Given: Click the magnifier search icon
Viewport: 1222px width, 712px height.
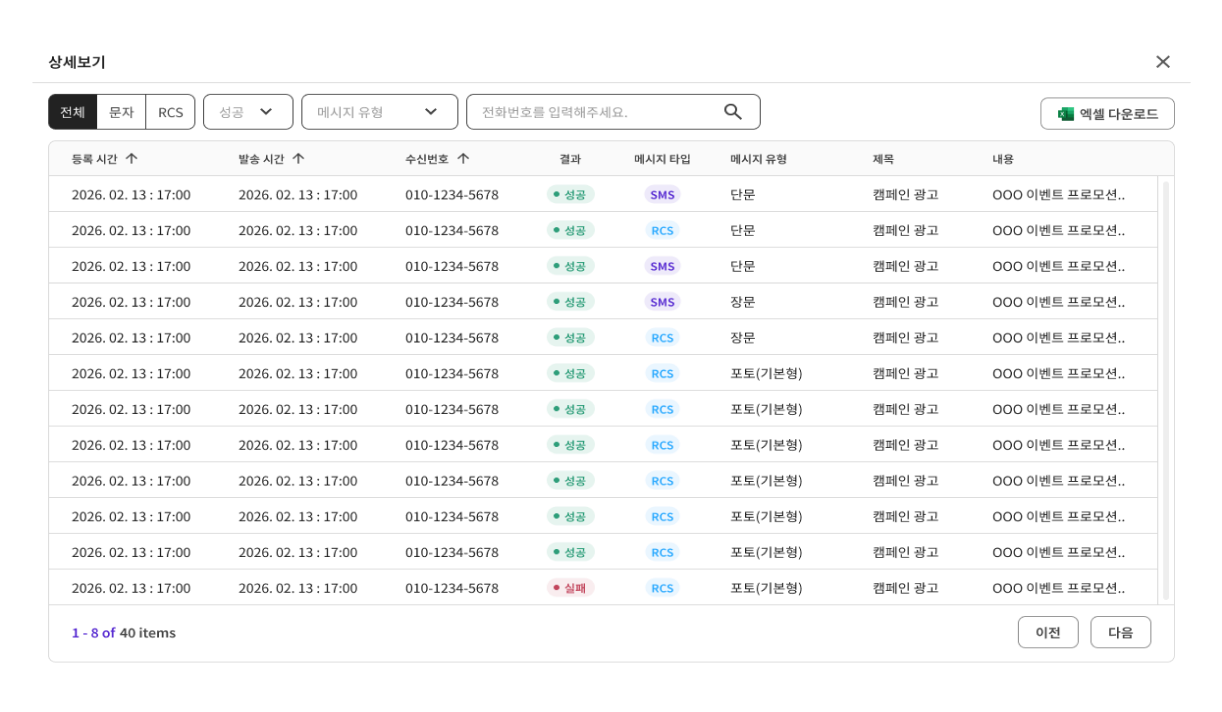Looking at the screenshot, I should click(x=733, y=112).
